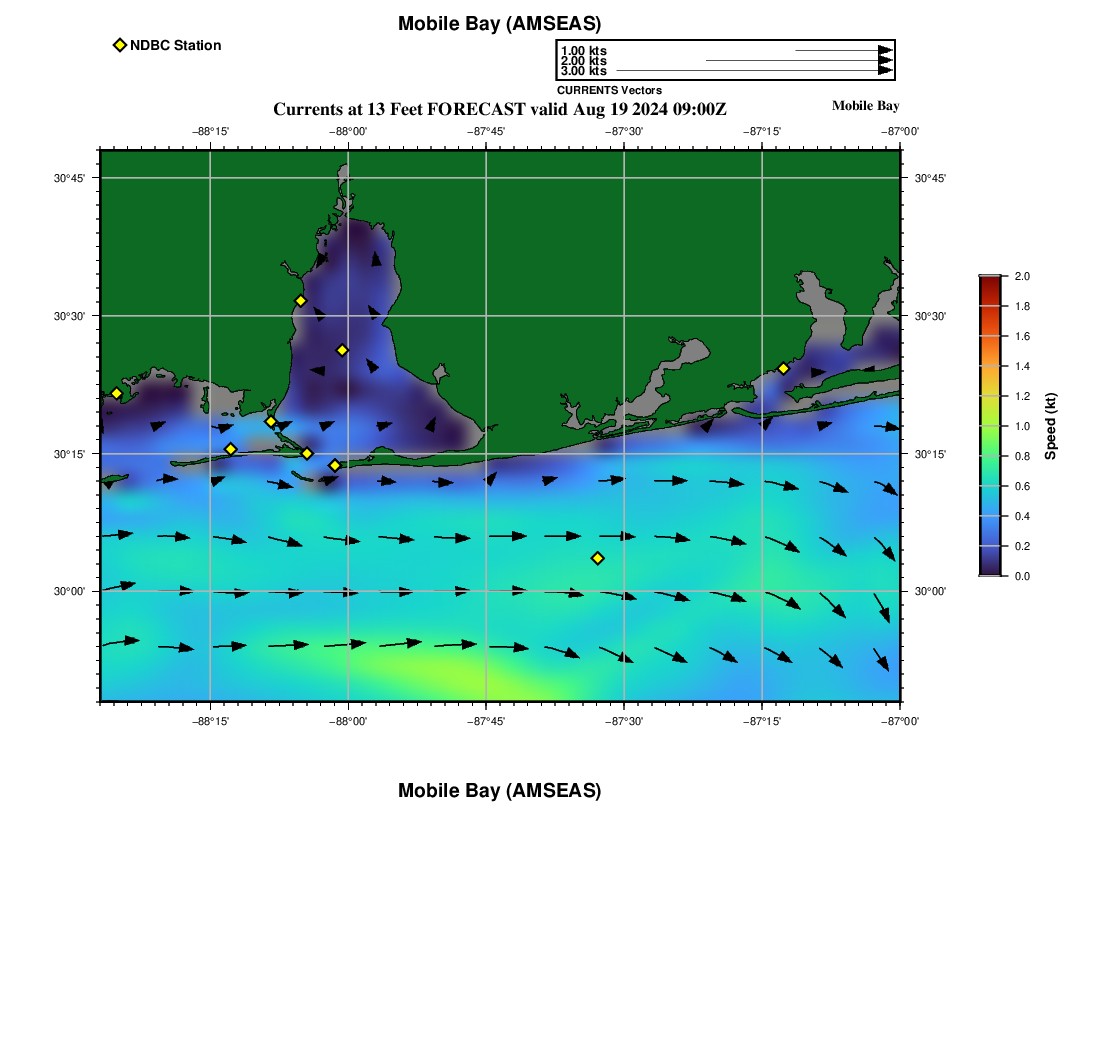Click the forecast valid time title text
The width and height of the screenshot is (1100, 1050).
tap(499, 109)
